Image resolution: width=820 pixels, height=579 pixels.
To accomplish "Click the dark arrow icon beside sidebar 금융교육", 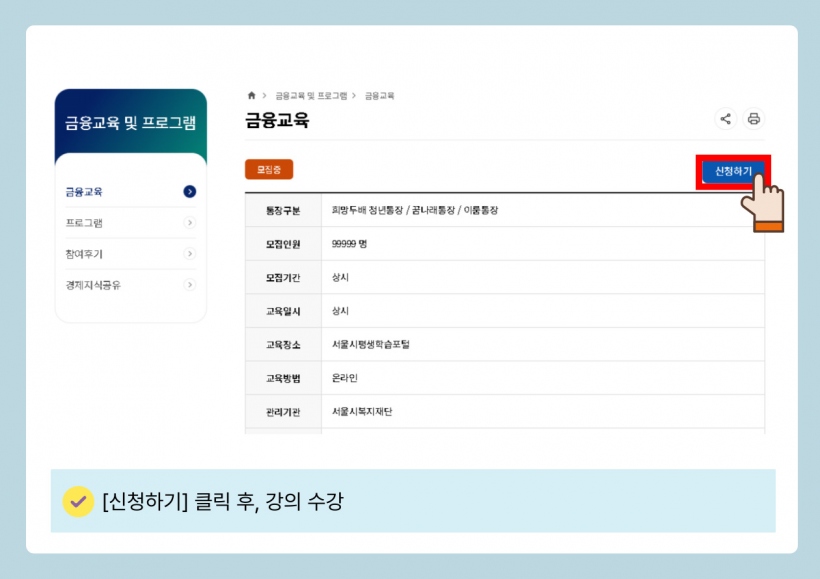I will coord(190,192).
